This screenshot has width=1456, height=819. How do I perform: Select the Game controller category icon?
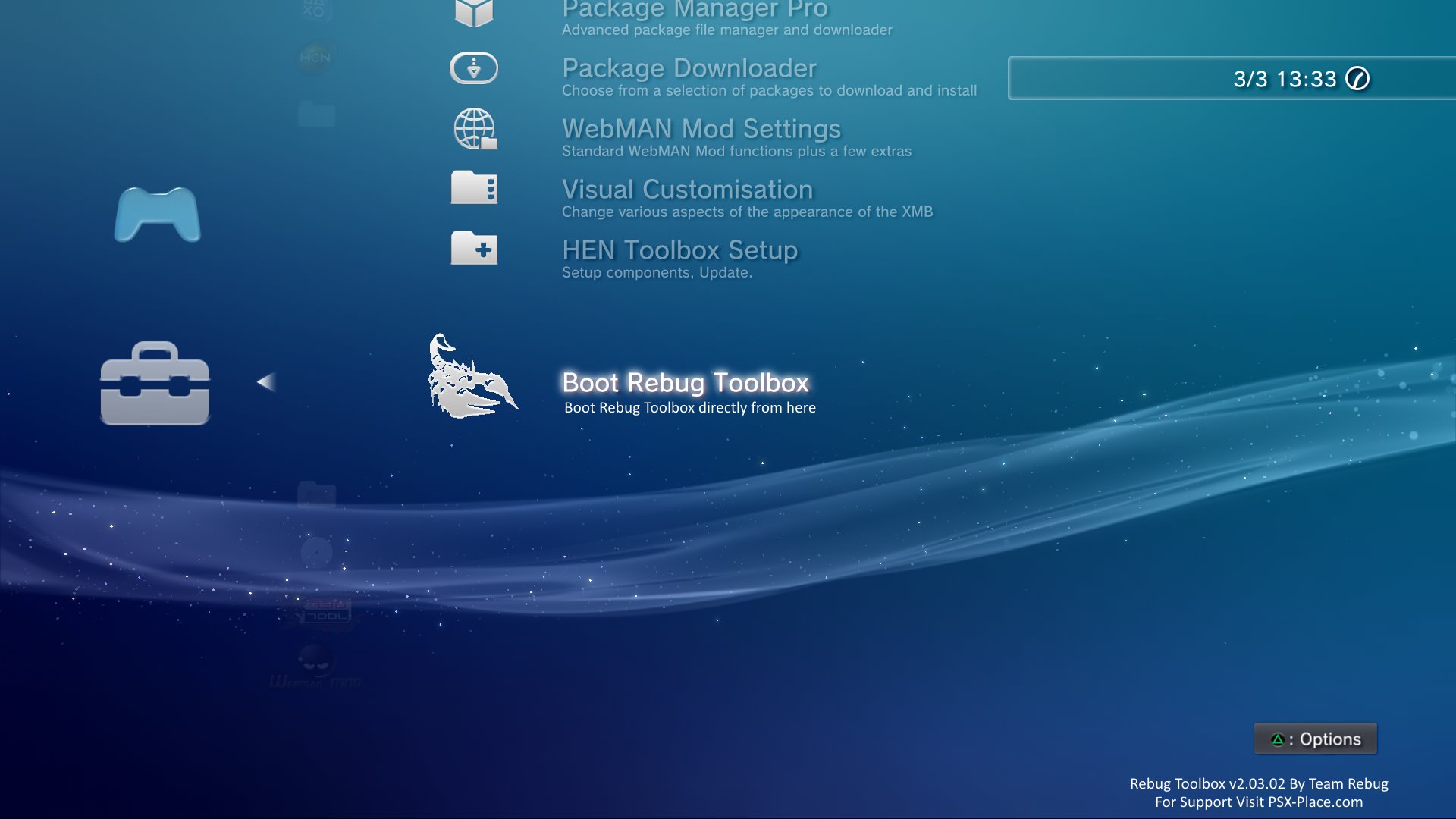tap(157, 215)
